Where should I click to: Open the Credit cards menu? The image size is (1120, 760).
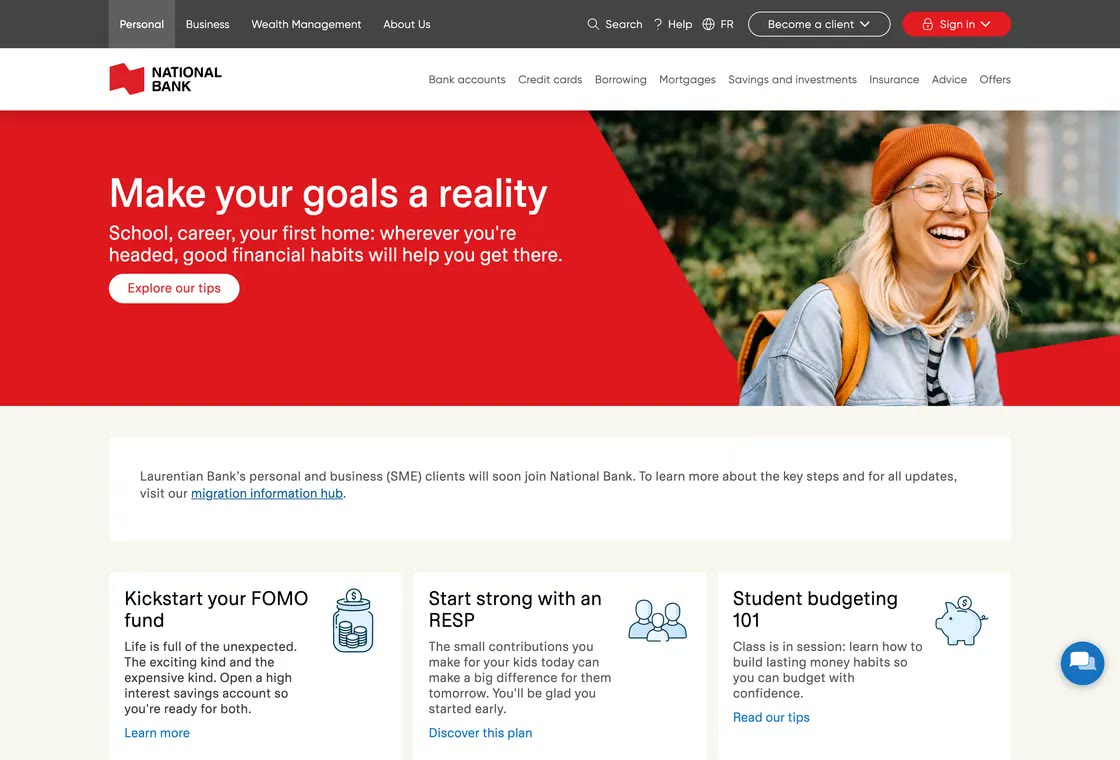click(550, 79)
